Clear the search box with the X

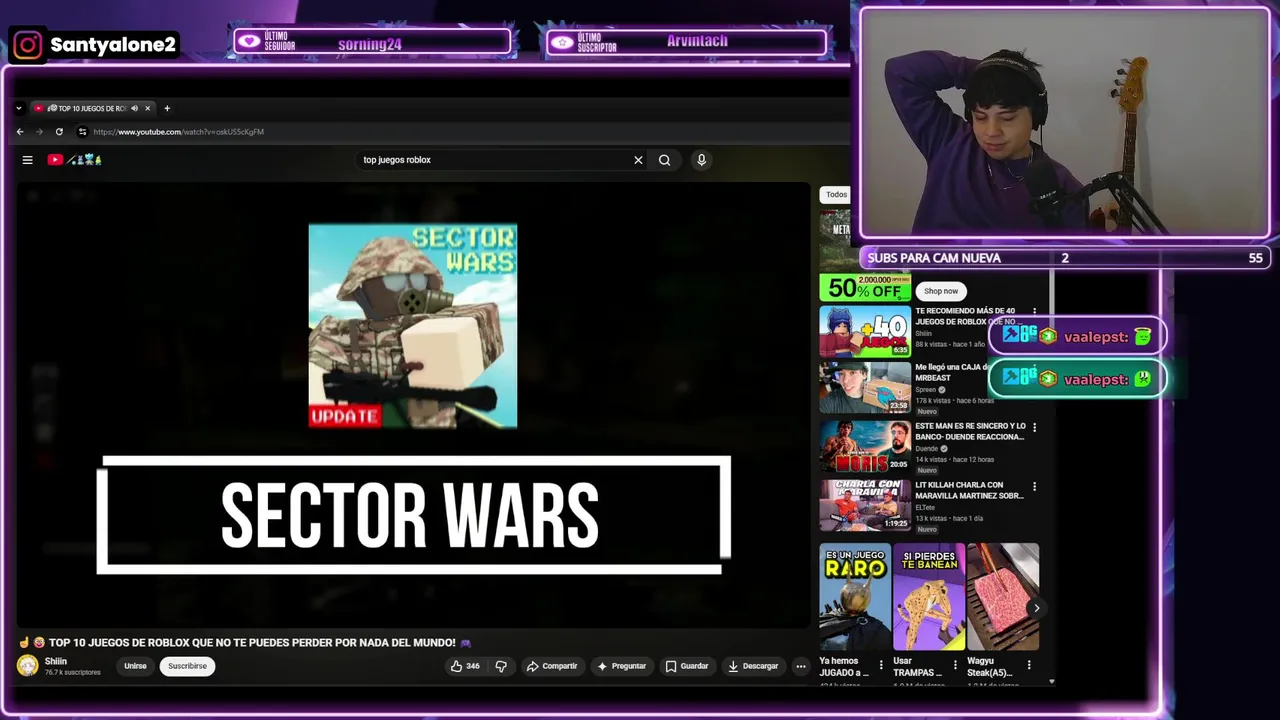(x=638, y=160)
